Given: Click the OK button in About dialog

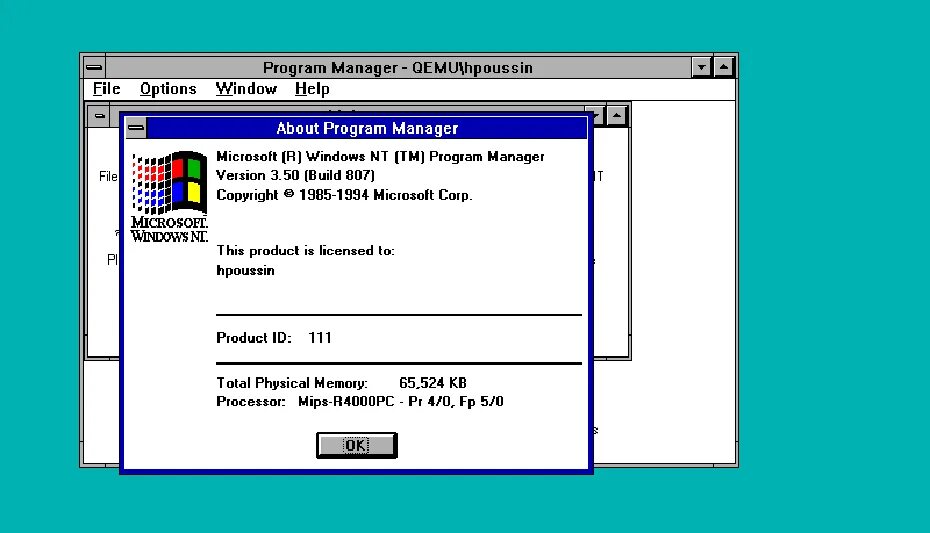Looking at the screenshot, I should (356, 445).
